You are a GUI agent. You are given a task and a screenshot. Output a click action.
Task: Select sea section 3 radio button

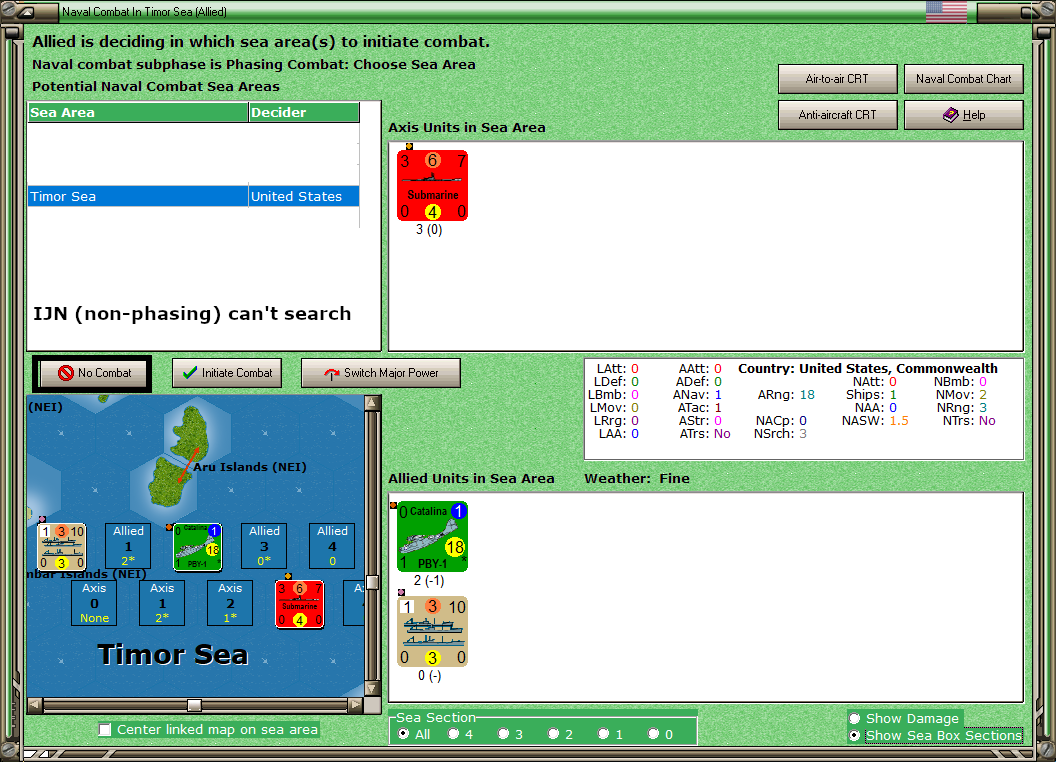click(x=503, y=734)
